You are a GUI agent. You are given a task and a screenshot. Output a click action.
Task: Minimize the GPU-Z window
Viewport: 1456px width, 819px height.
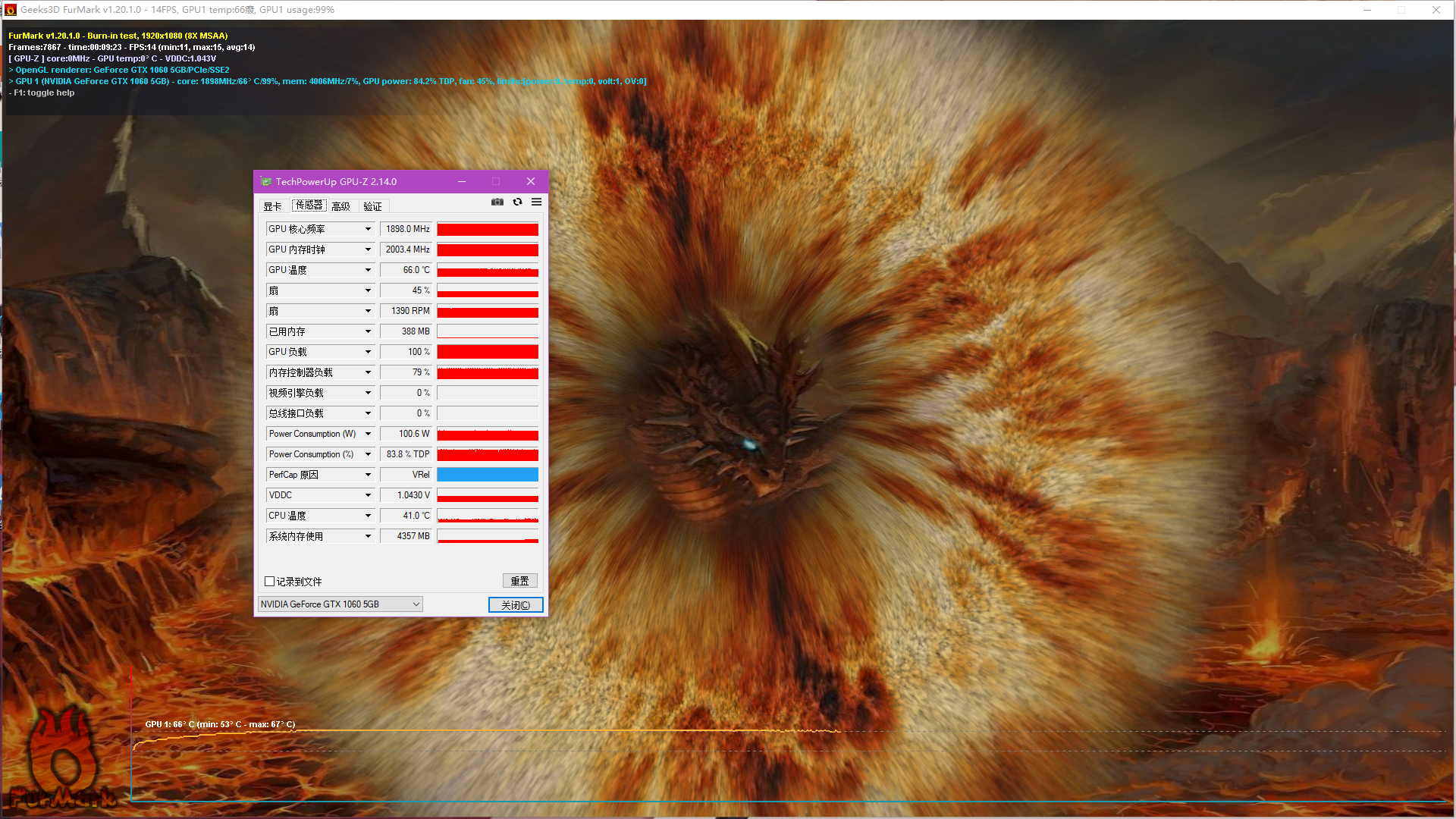coord(462,181)
